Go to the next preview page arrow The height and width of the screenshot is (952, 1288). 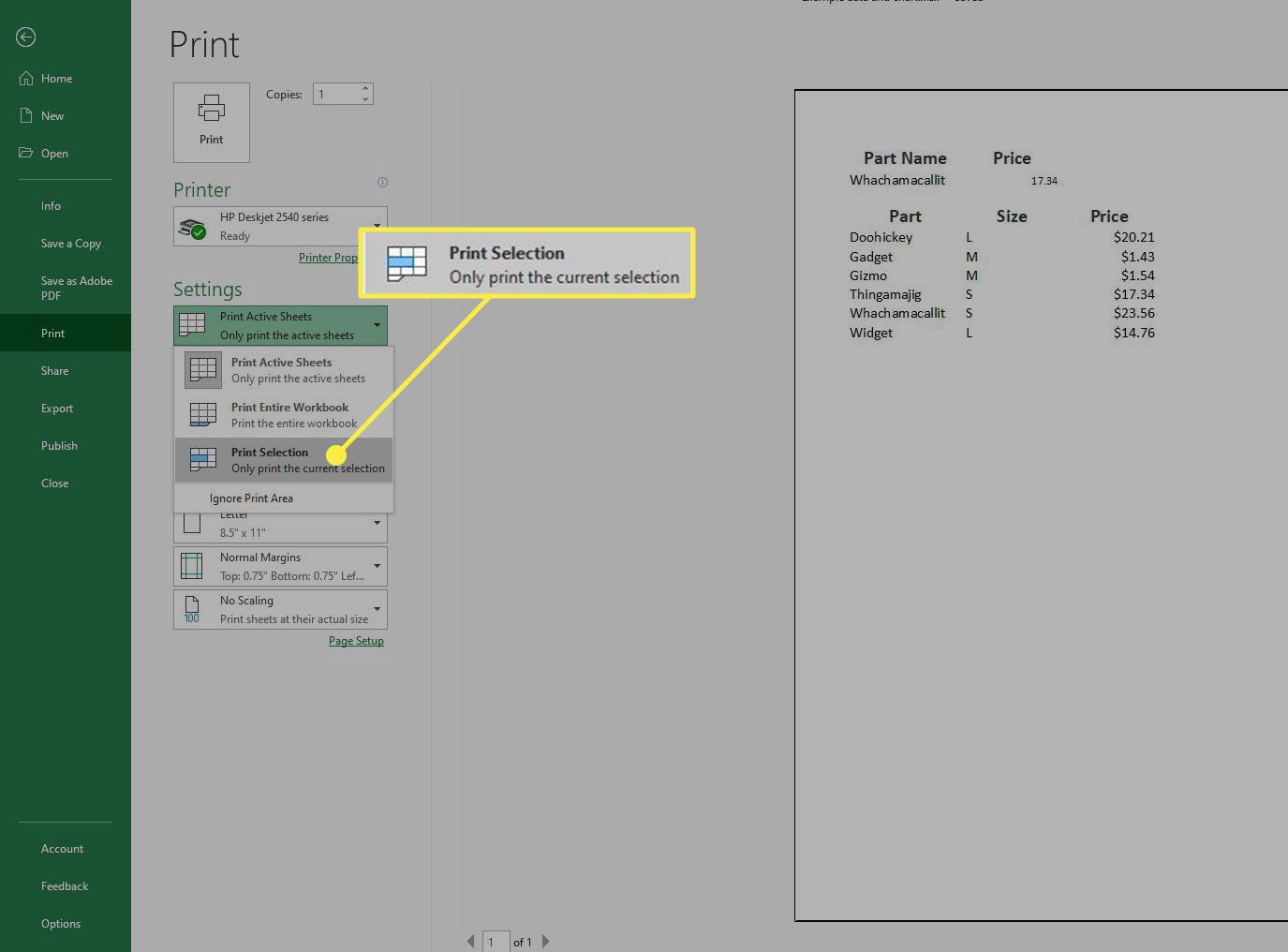(546, 941)
